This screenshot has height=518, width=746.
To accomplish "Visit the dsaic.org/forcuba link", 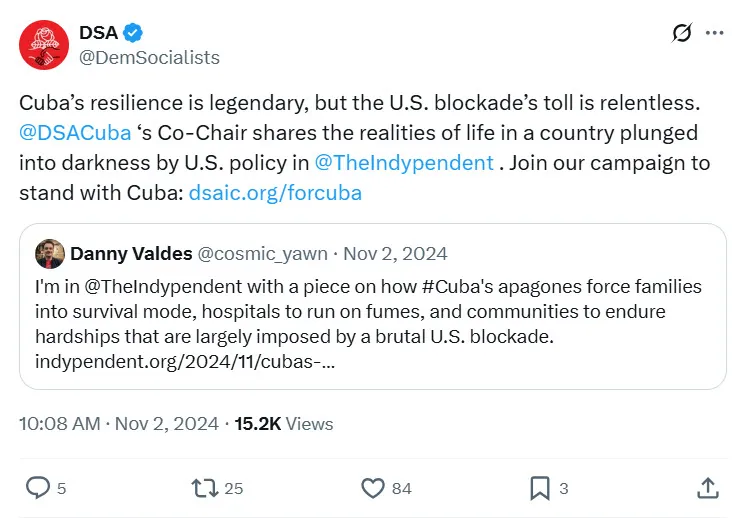I will click(275, 192).
